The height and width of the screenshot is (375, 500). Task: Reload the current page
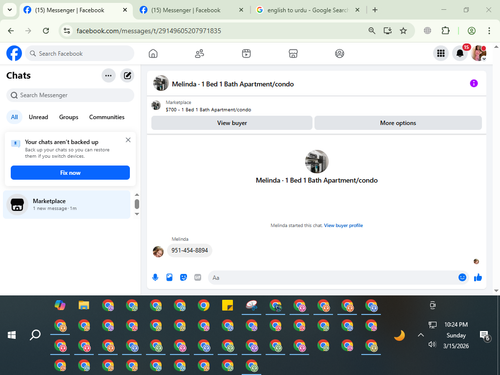pyautogui.click(x=46, y=31)
